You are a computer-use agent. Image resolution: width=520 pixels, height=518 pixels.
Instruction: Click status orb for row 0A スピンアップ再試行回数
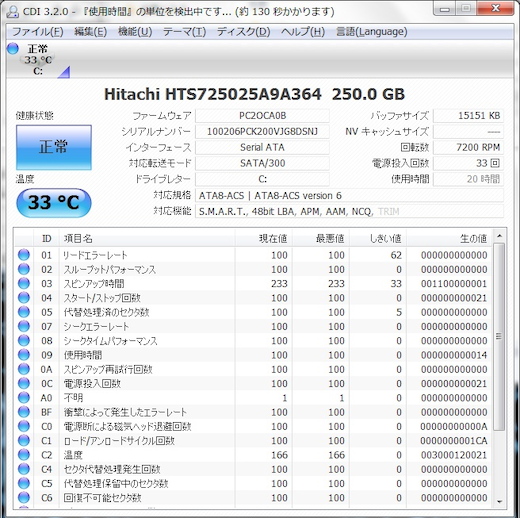(24, 369)
